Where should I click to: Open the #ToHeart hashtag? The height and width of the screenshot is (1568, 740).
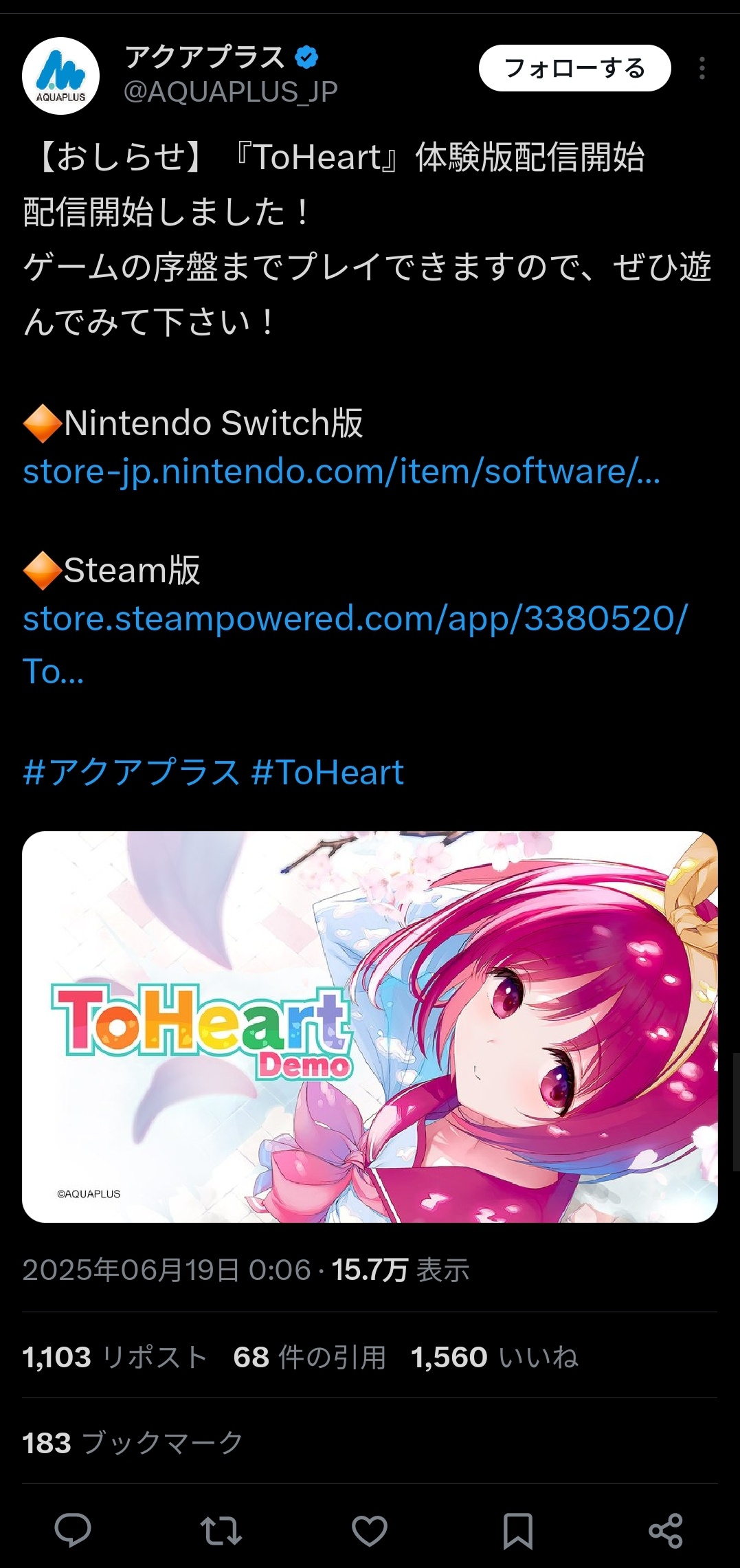click(328, 772)
